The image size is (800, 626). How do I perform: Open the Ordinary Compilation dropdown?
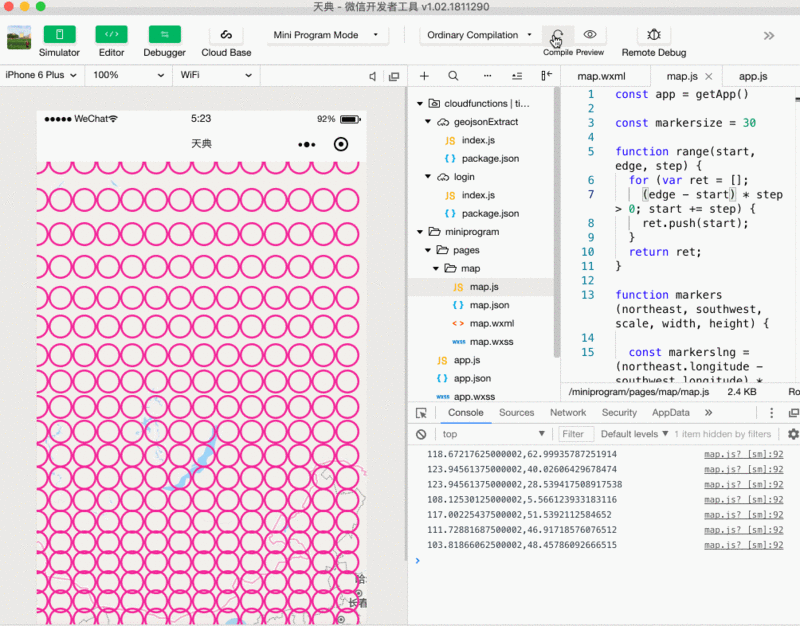(x=480, y=35)
